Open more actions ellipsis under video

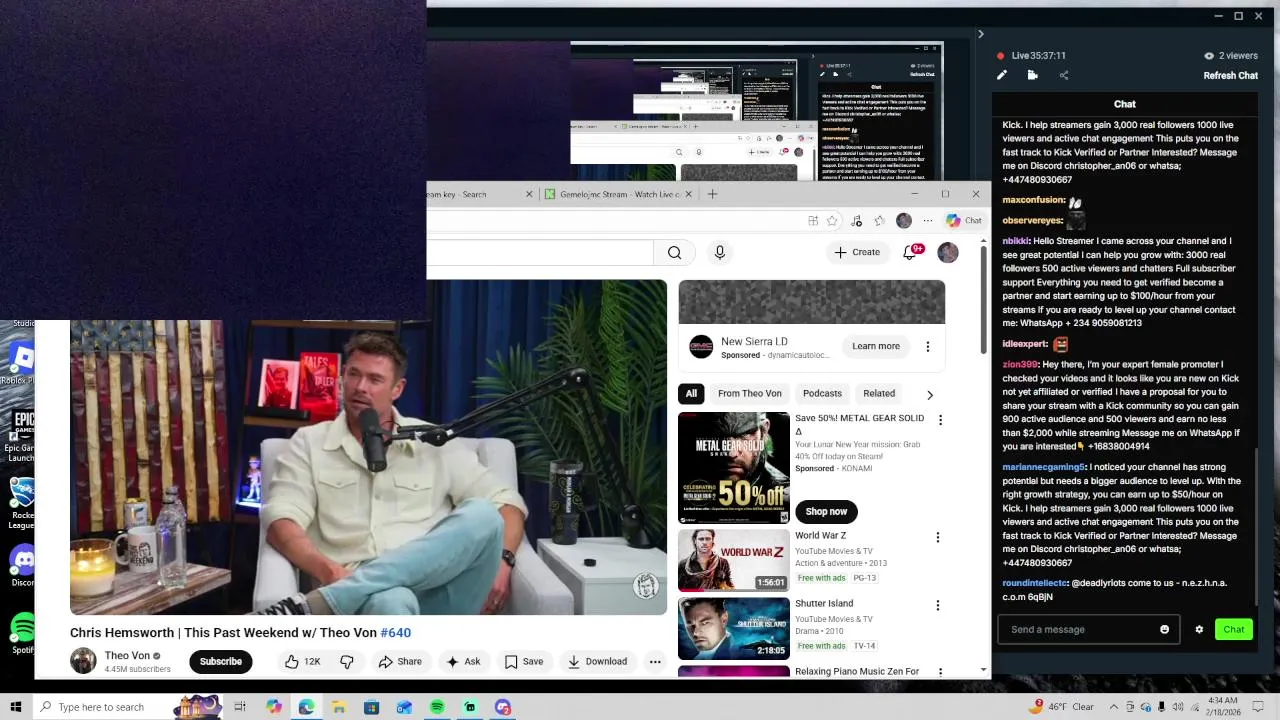[x=655, y=662]
